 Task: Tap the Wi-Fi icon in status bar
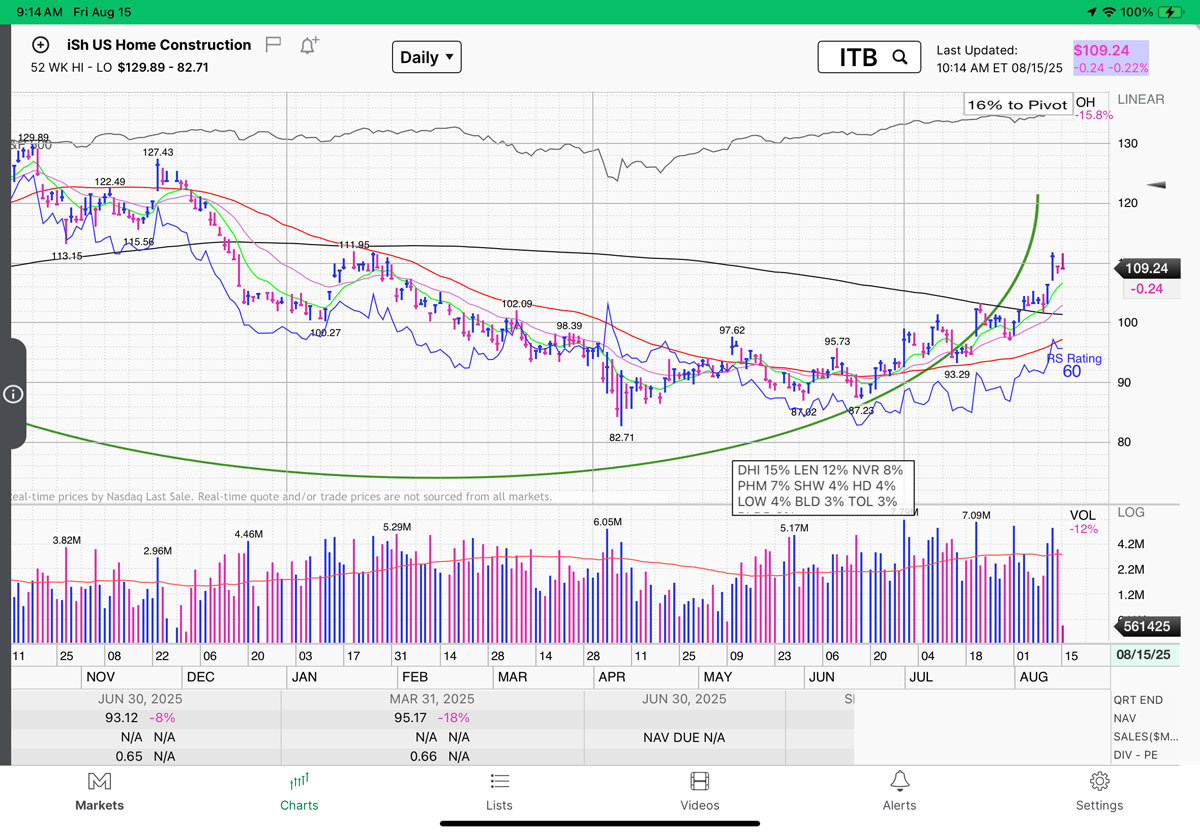[x=1109, y=12]
